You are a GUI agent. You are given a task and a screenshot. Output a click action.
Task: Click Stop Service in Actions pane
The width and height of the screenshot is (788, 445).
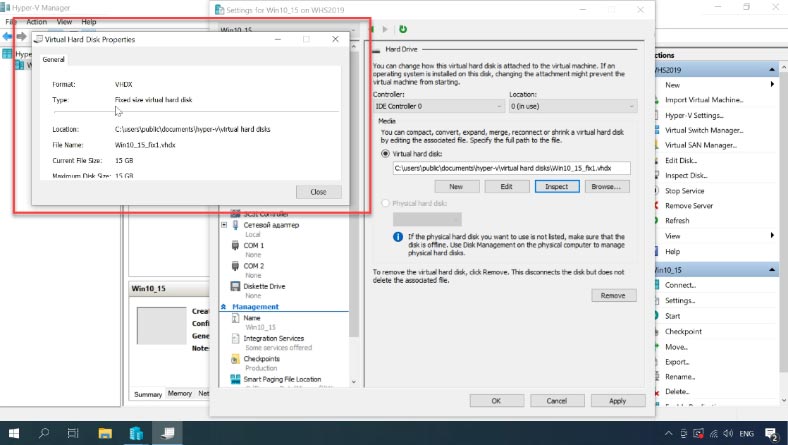click(684, 191)
